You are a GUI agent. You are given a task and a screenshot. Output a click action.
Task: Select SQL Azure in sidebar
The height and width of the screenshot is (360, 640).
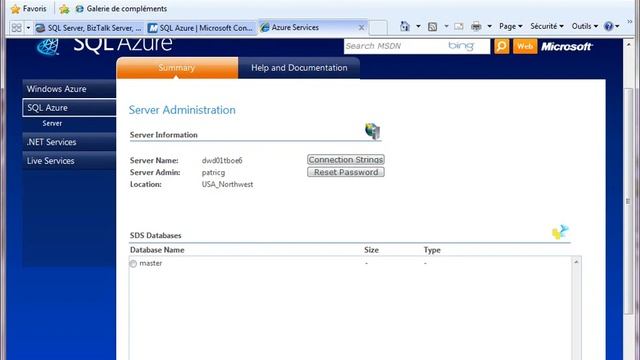69,108
